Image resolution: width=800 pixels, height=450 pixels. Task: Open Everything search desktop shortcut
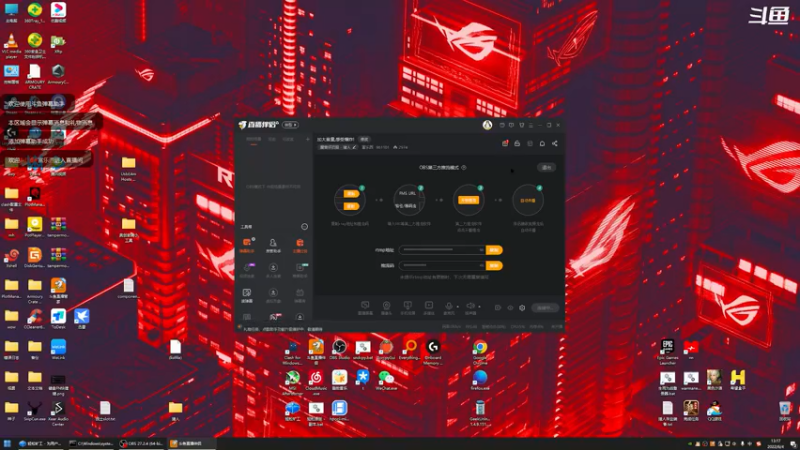410,350
